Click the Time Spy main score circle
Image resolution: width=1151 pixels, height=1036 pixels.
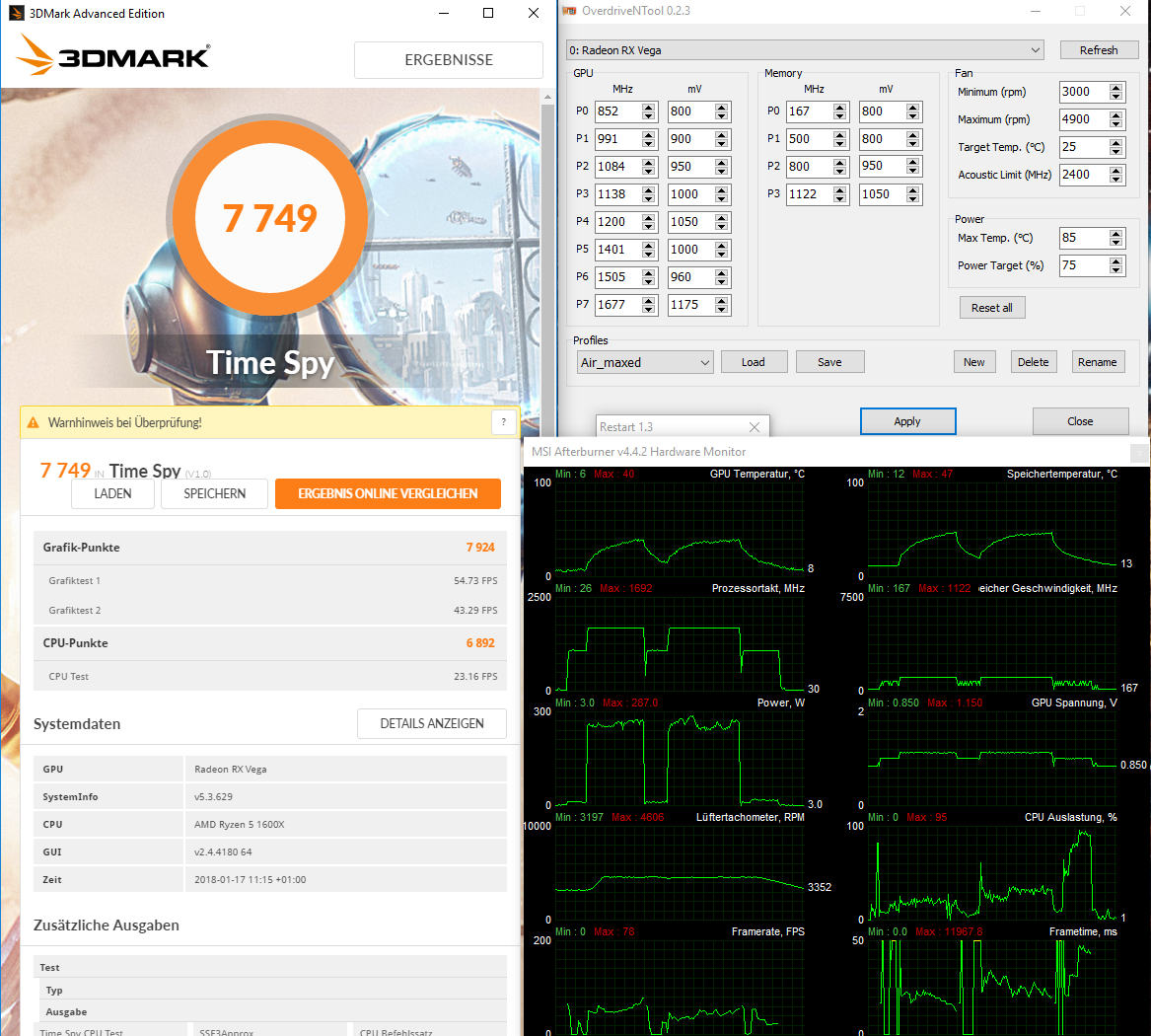[270, 218]
